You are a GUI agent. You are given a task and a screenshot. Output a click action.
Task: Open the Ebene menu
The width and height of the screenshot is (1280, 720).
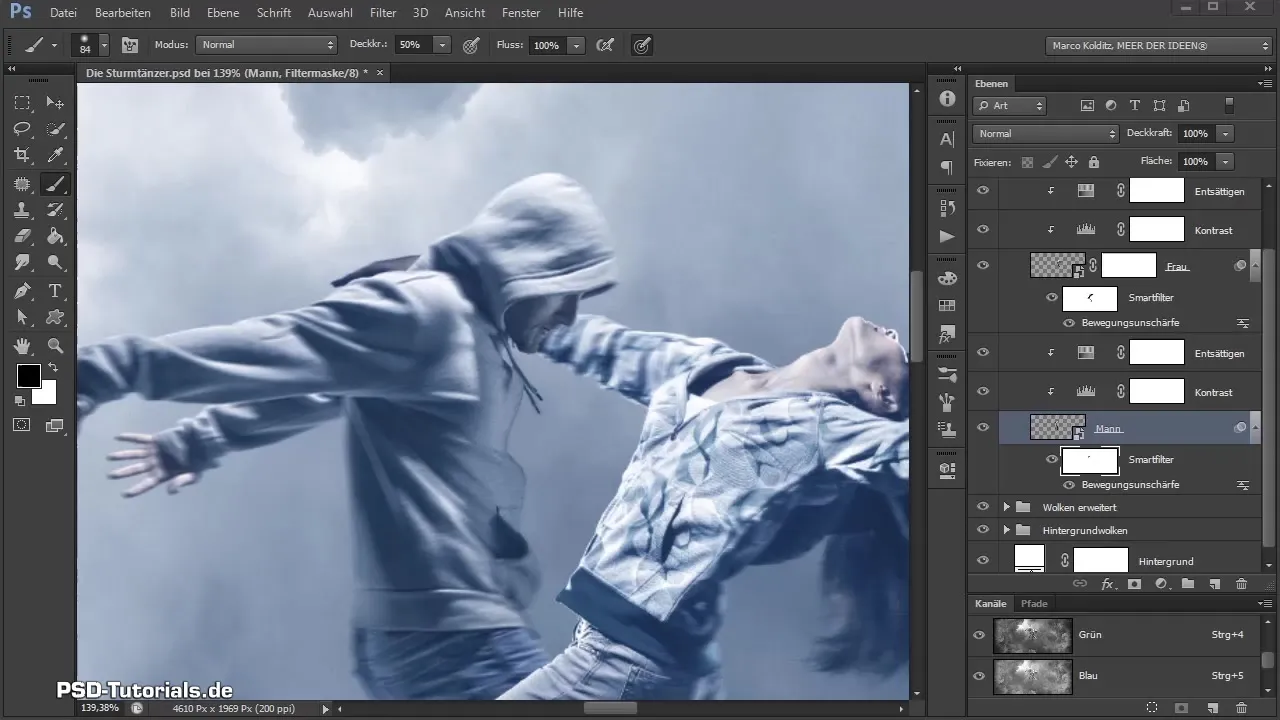click(x=224, y=13)
